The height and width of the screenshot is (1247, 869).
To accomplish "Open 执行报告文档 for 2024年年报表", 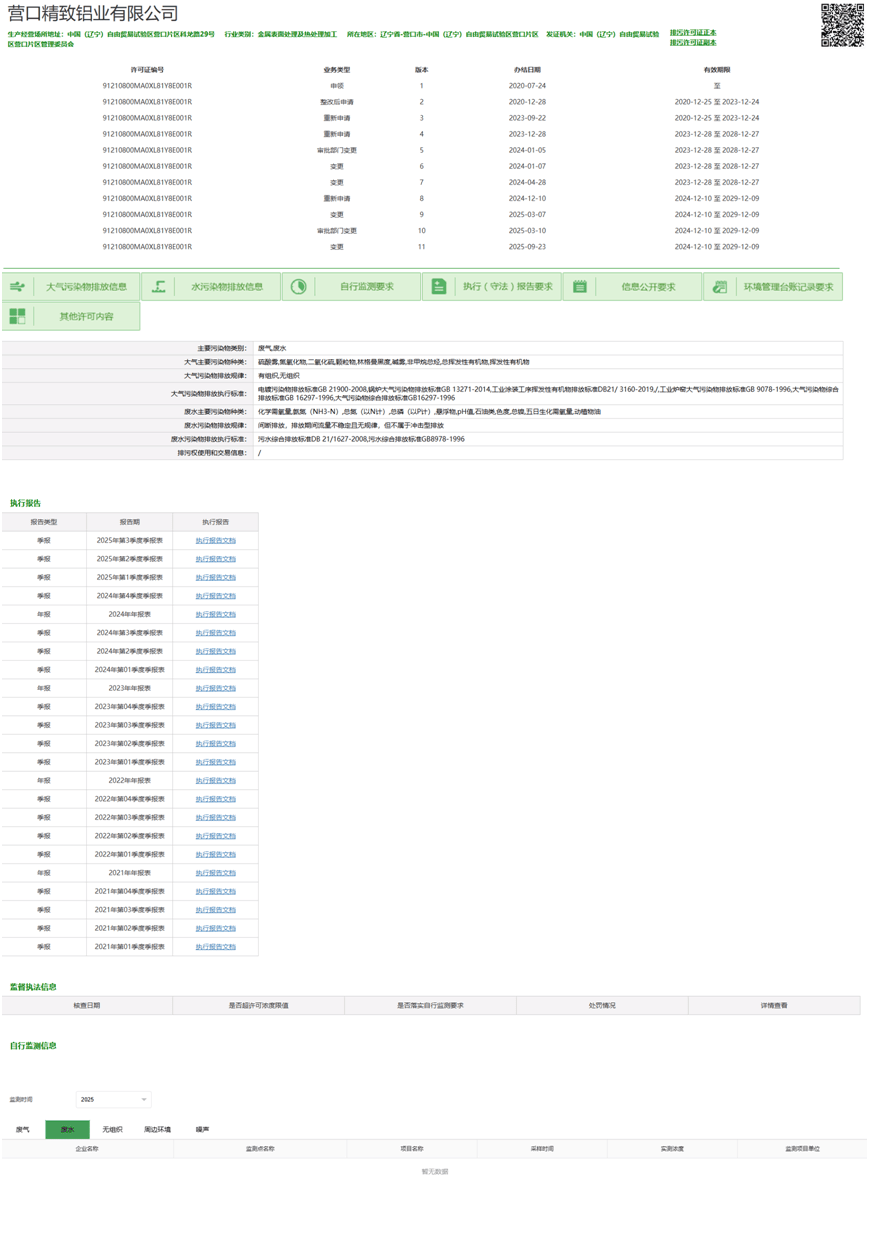I will tap(215, 614).
